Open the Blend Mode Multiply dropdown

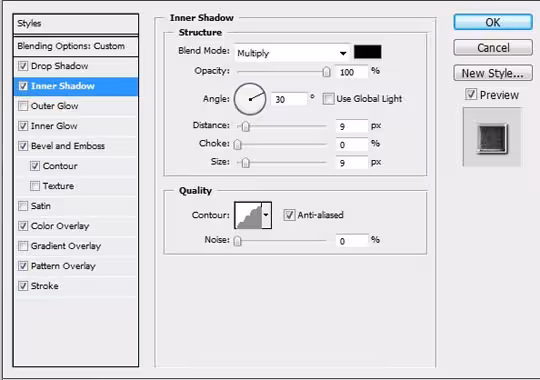click(x=292, y=53)
